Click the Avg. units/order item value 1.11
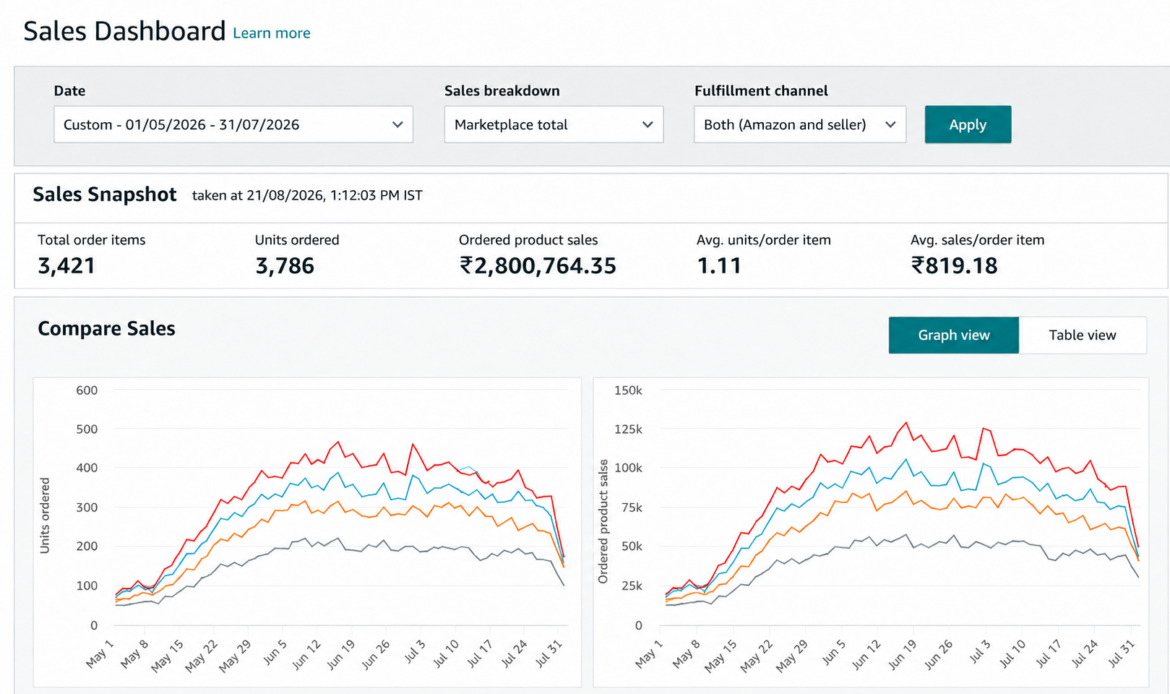 pos(719,266)
